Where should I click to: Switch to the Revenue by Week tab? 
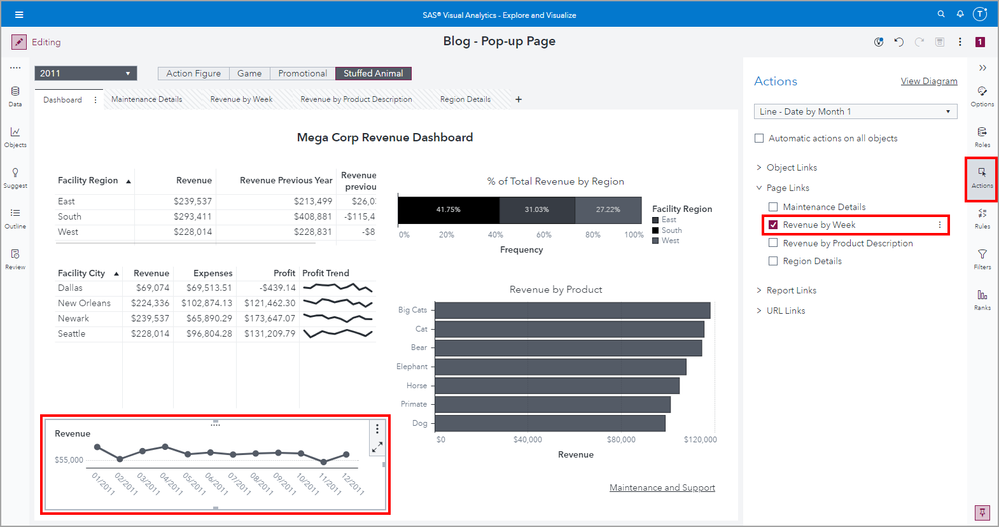[241, 99]
